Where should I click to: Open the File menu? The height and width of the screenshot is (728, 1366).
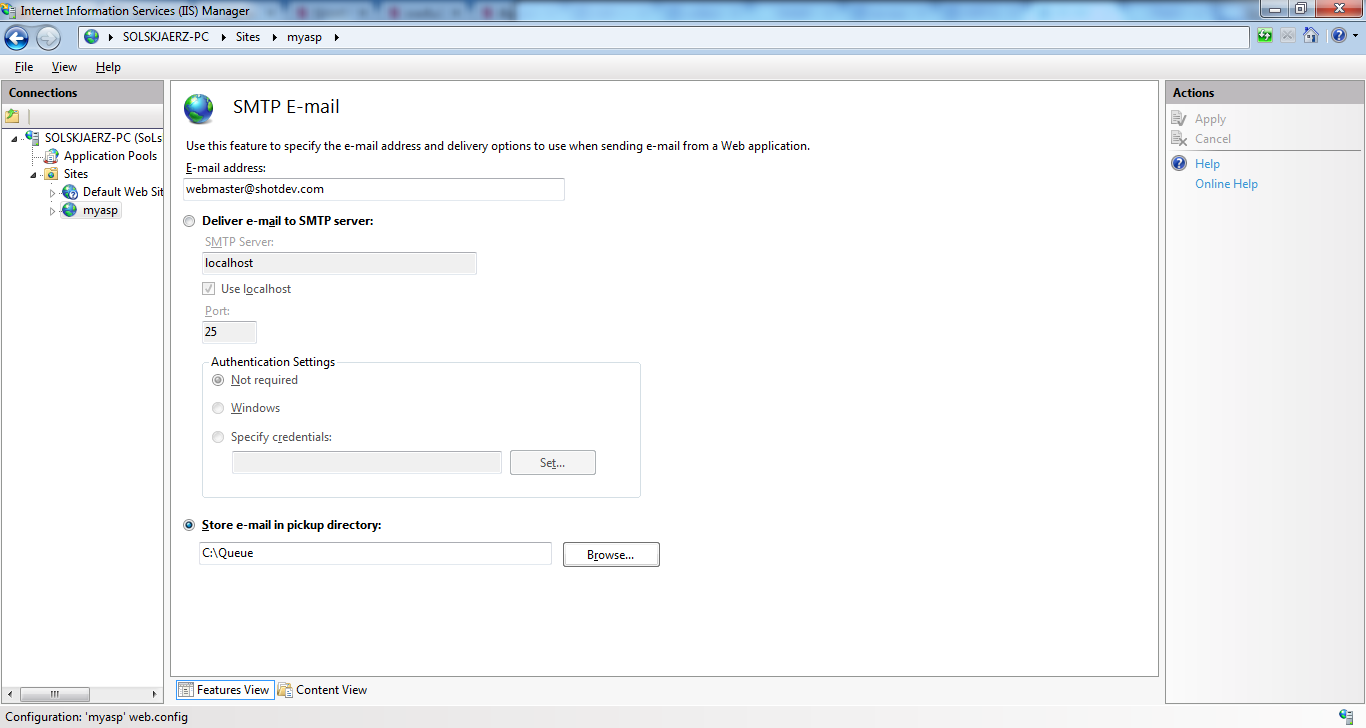(24, 67)
